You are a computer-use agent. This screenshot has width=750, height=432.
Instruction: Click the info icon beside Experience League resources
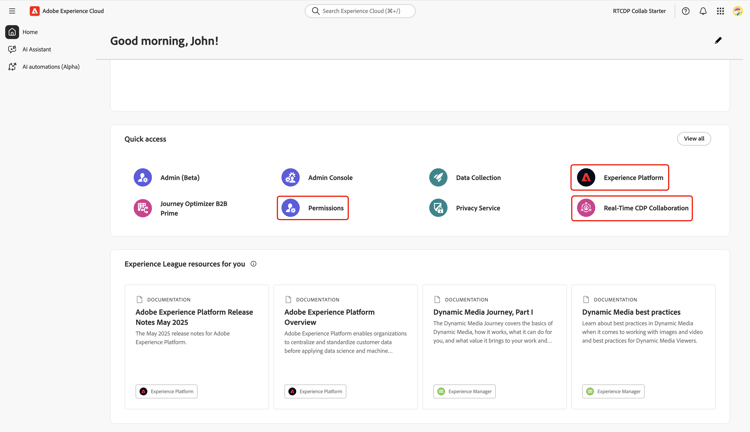click(x=254, y=264)
